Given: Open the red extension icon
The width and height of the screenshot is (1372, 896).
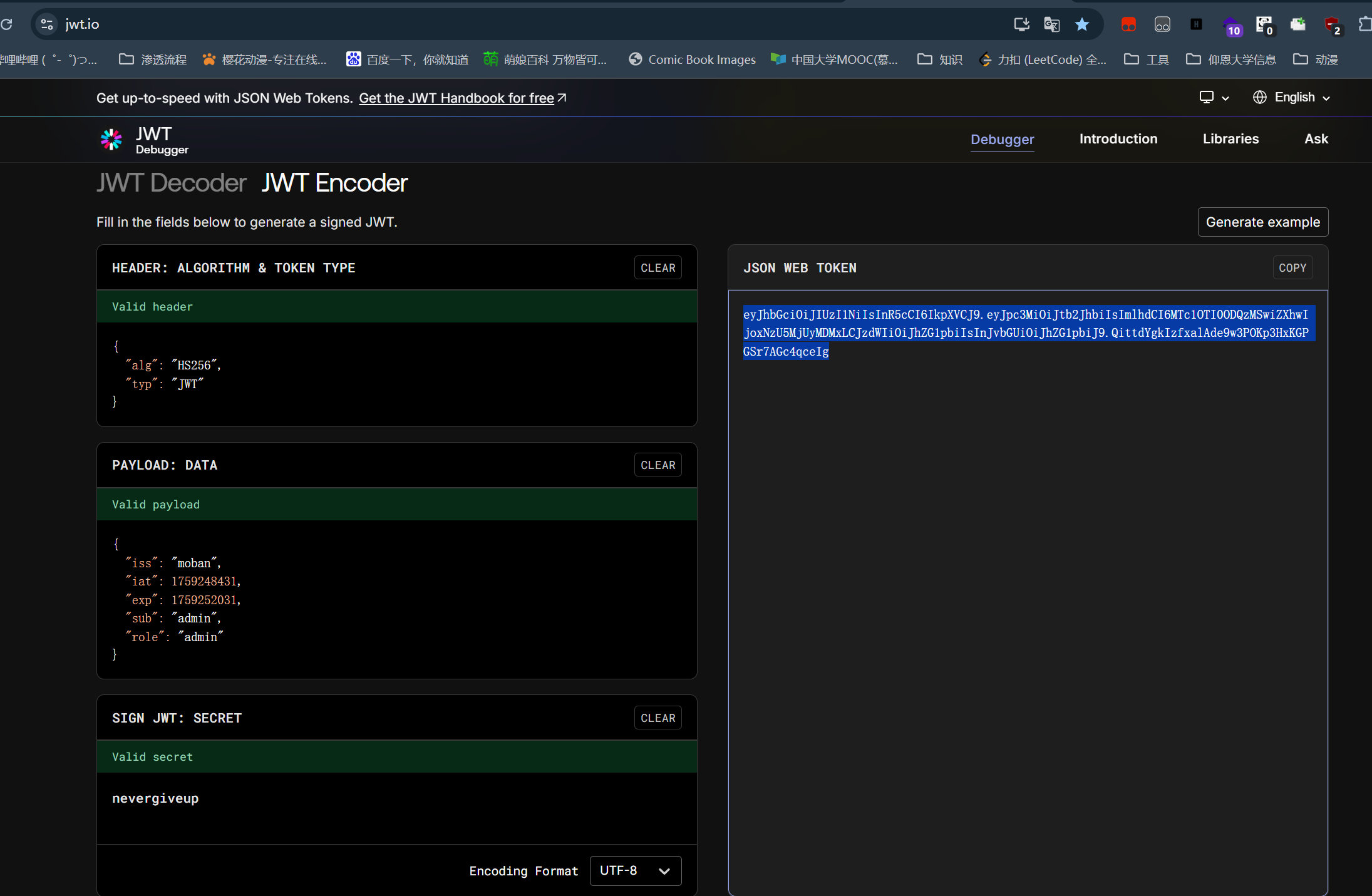Looking at the screenshot, I should [x=1128, y=24].
